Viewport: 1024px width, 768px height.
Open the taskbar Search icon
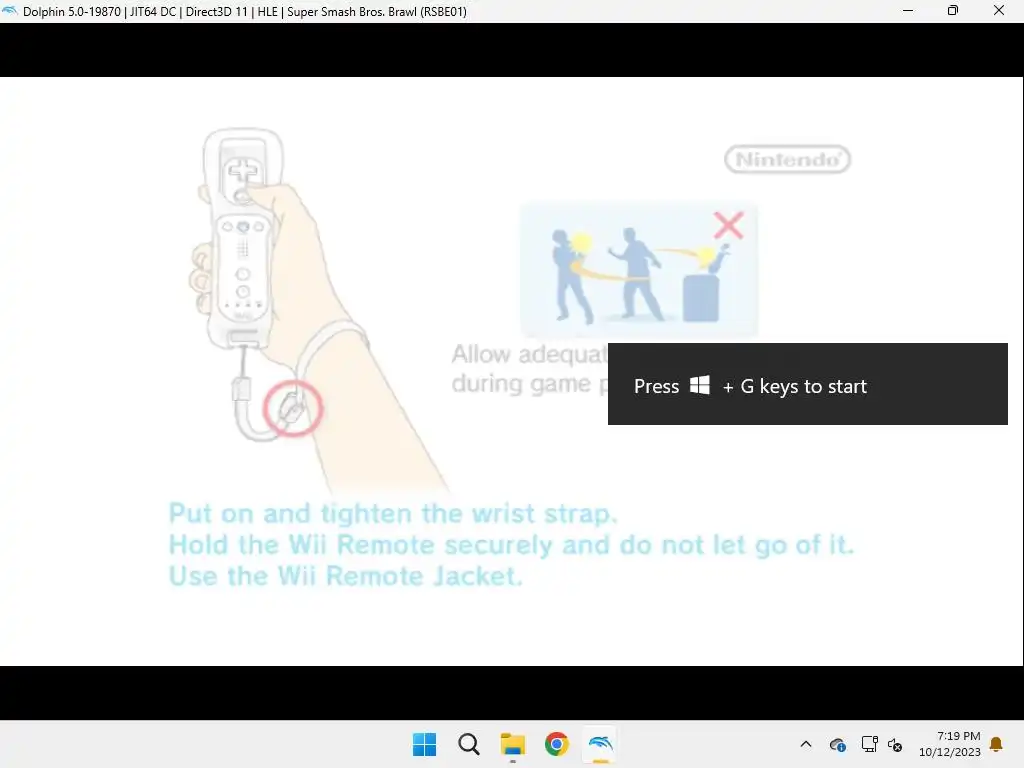click(x=468, y=744)
